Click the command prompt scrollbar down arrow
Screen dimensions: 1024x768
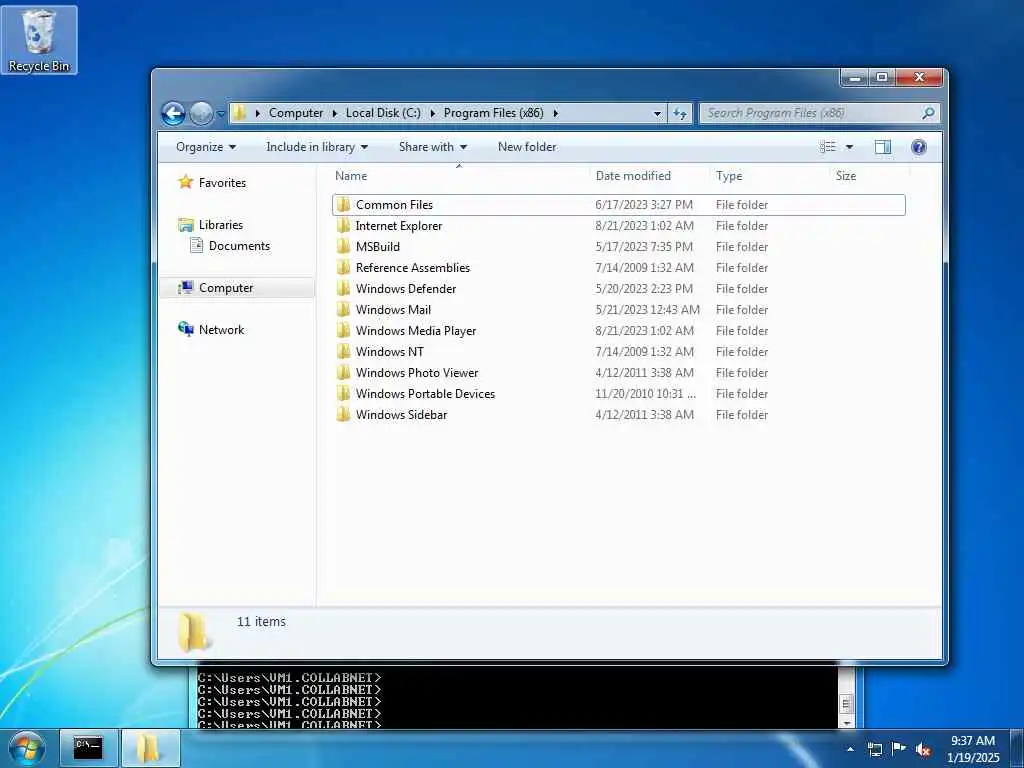click(846, 723)
